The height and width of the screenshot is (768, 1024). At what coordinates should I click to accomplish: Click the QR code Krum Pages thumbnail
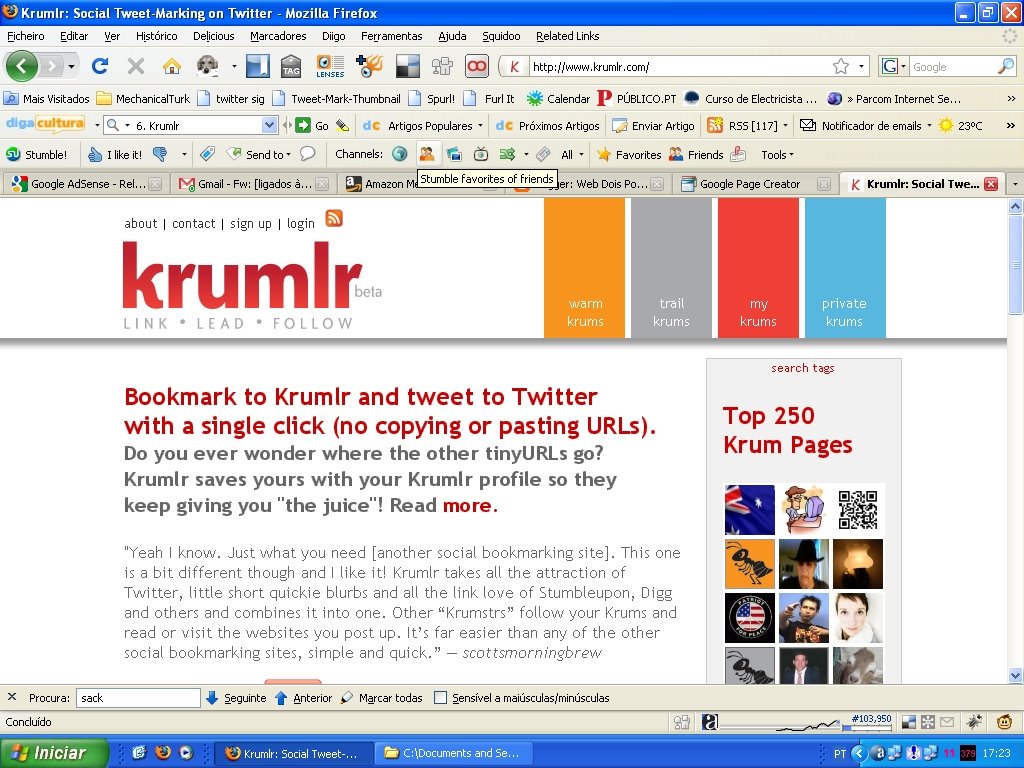pos(857,509)
